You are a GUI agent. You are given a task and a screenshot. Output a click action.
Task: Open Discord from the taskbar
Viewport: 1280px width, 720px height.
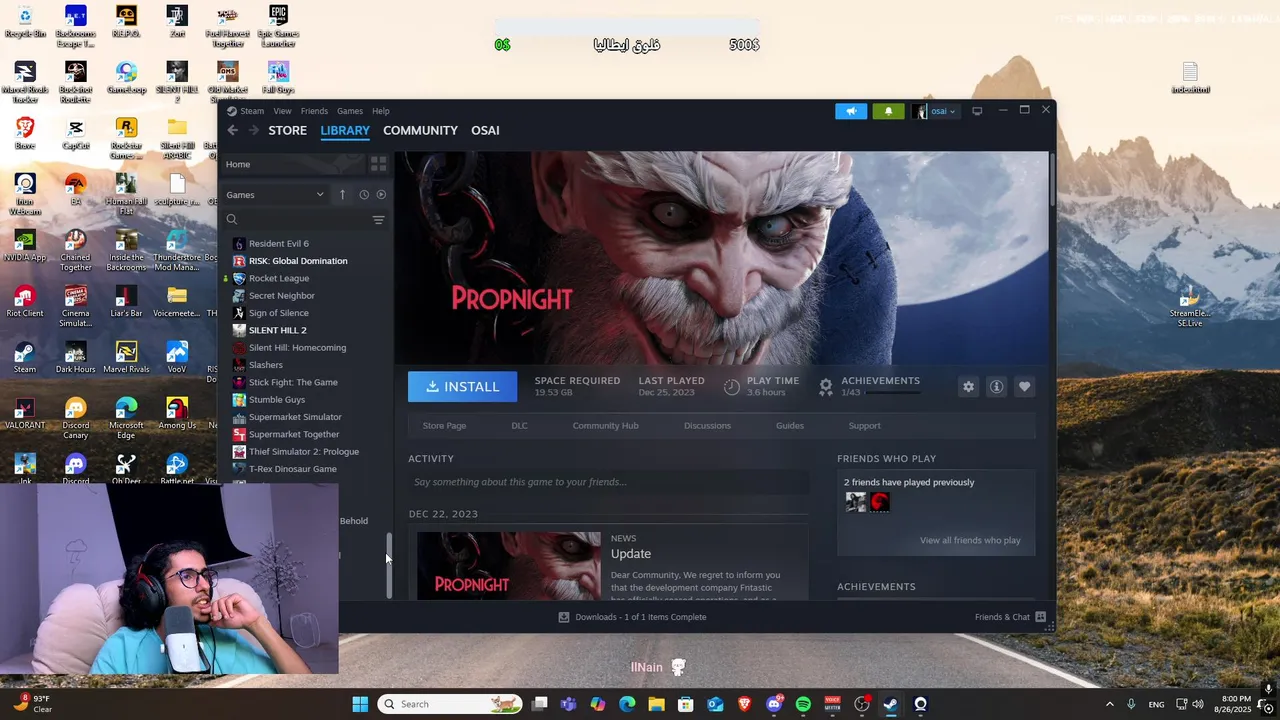(x=774, y=704)
